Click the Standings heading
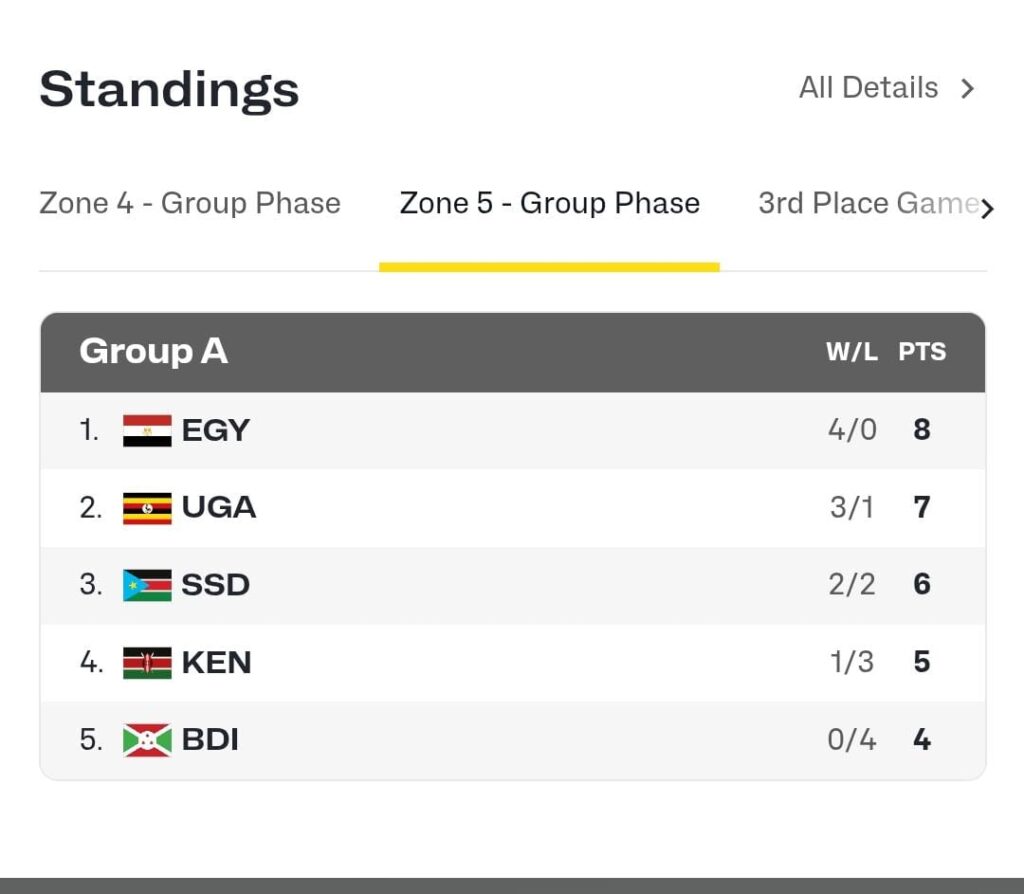The width and height of the screenshot is (1024, 894). 169,89
